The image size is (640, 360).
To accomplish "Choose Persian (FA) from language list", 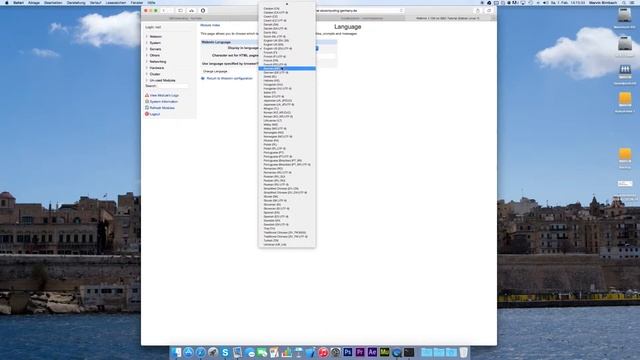I will [x=287, y=140].
